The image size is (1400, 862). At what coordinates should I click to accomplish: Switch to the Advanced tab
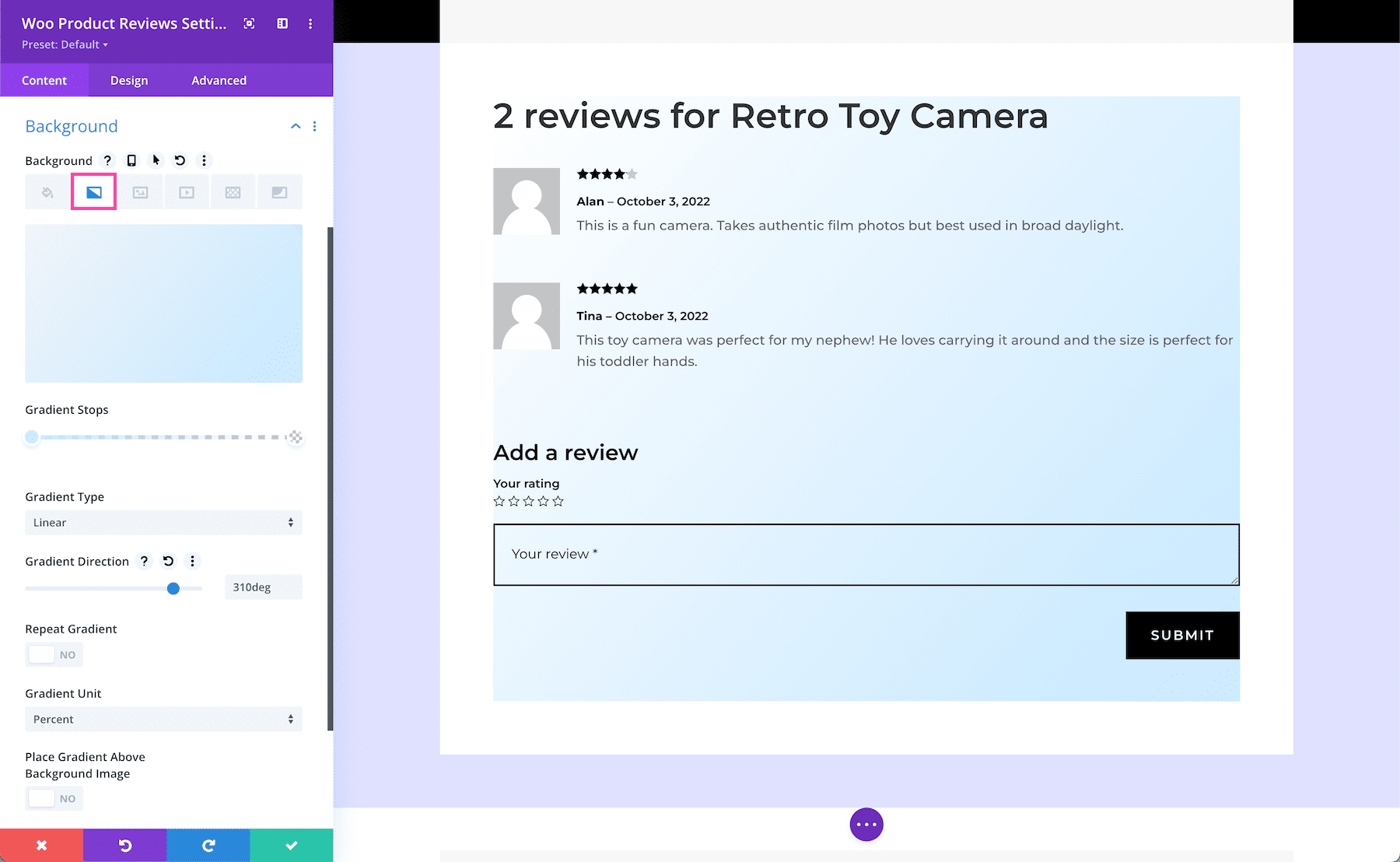tap(219, 80)
